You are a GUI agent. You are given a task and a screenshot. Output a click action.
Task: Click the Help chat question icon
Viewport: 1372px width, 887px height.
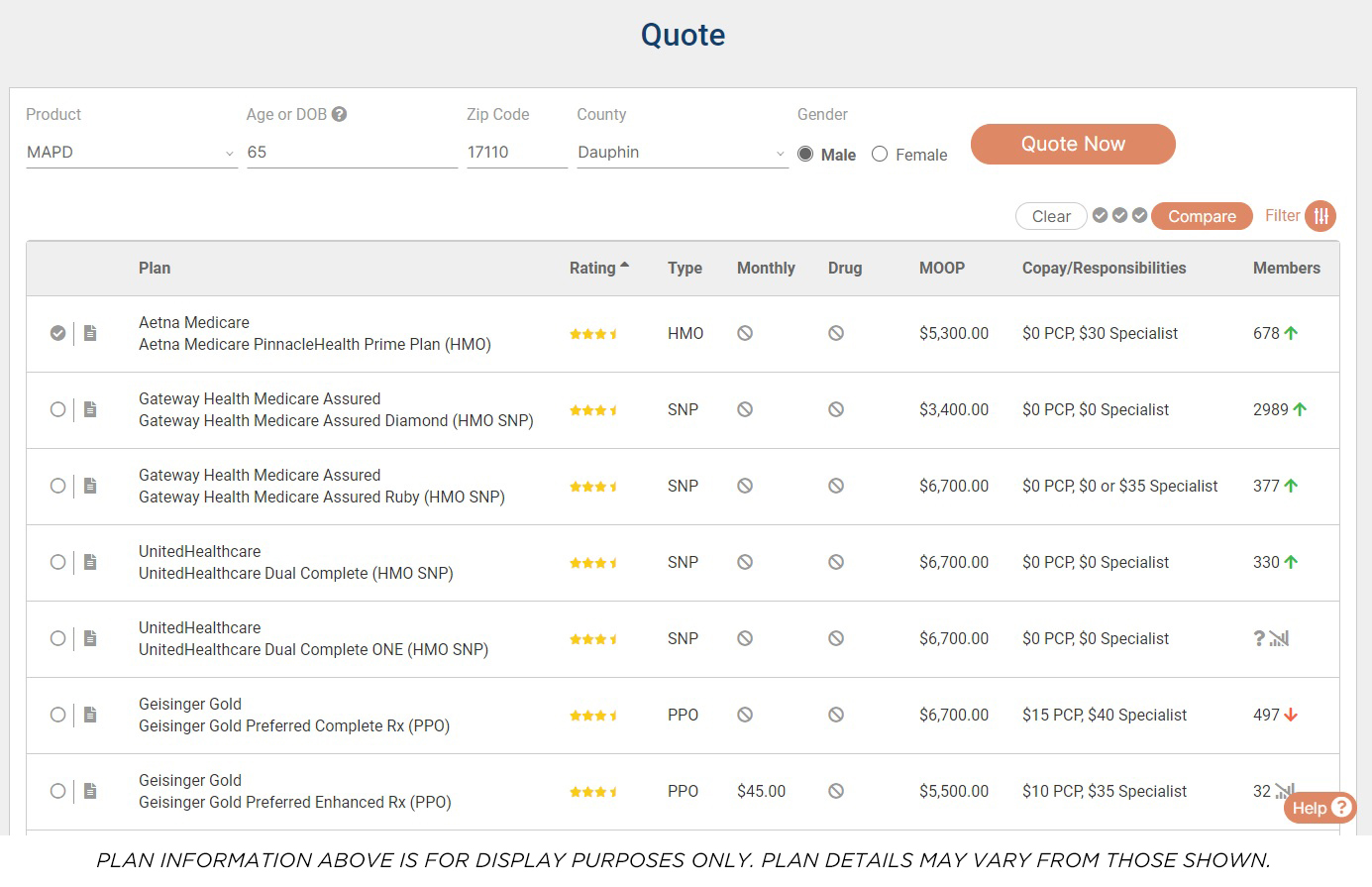click(x=1341, y=807)
